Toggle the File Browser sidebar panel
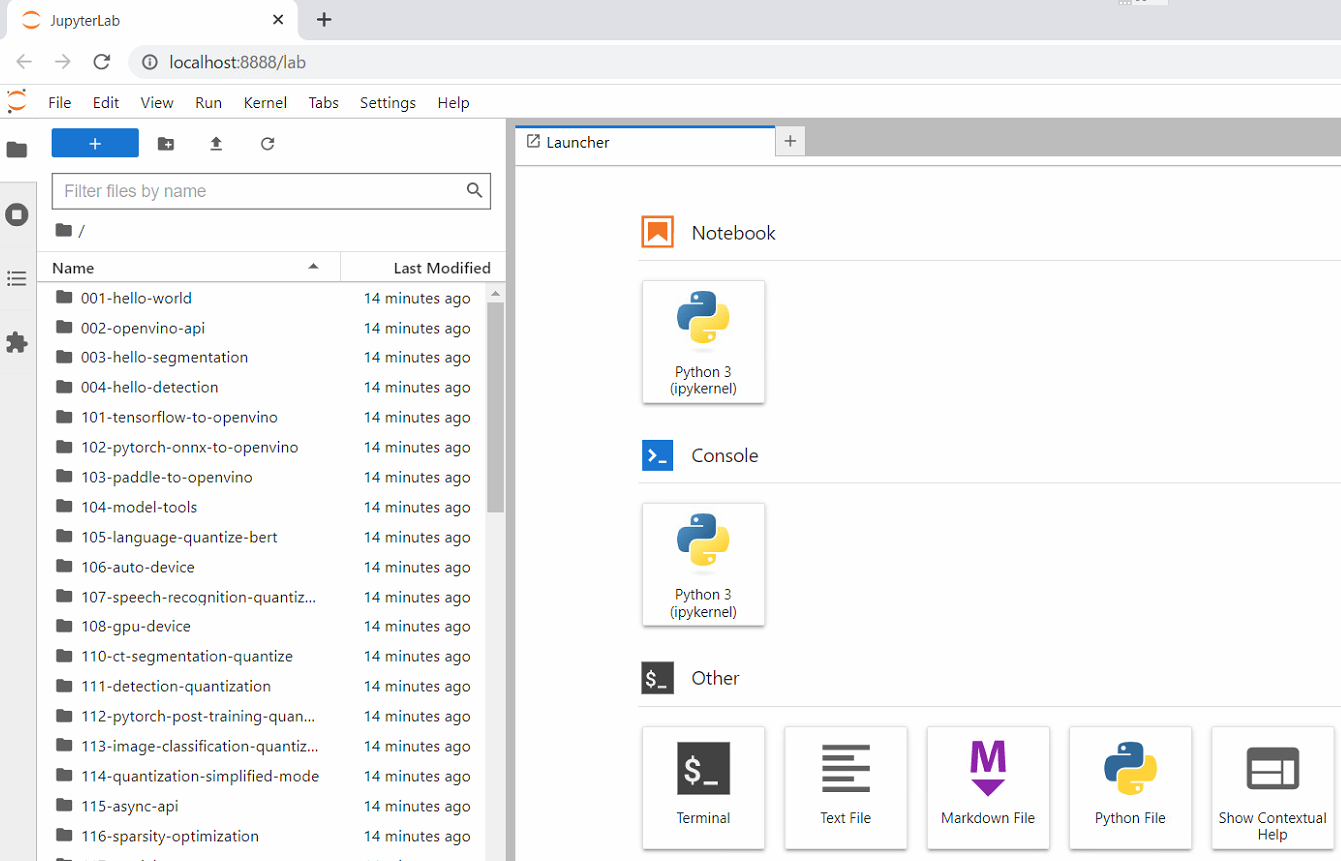This screenshot has height=861, width=1341. 17,150
